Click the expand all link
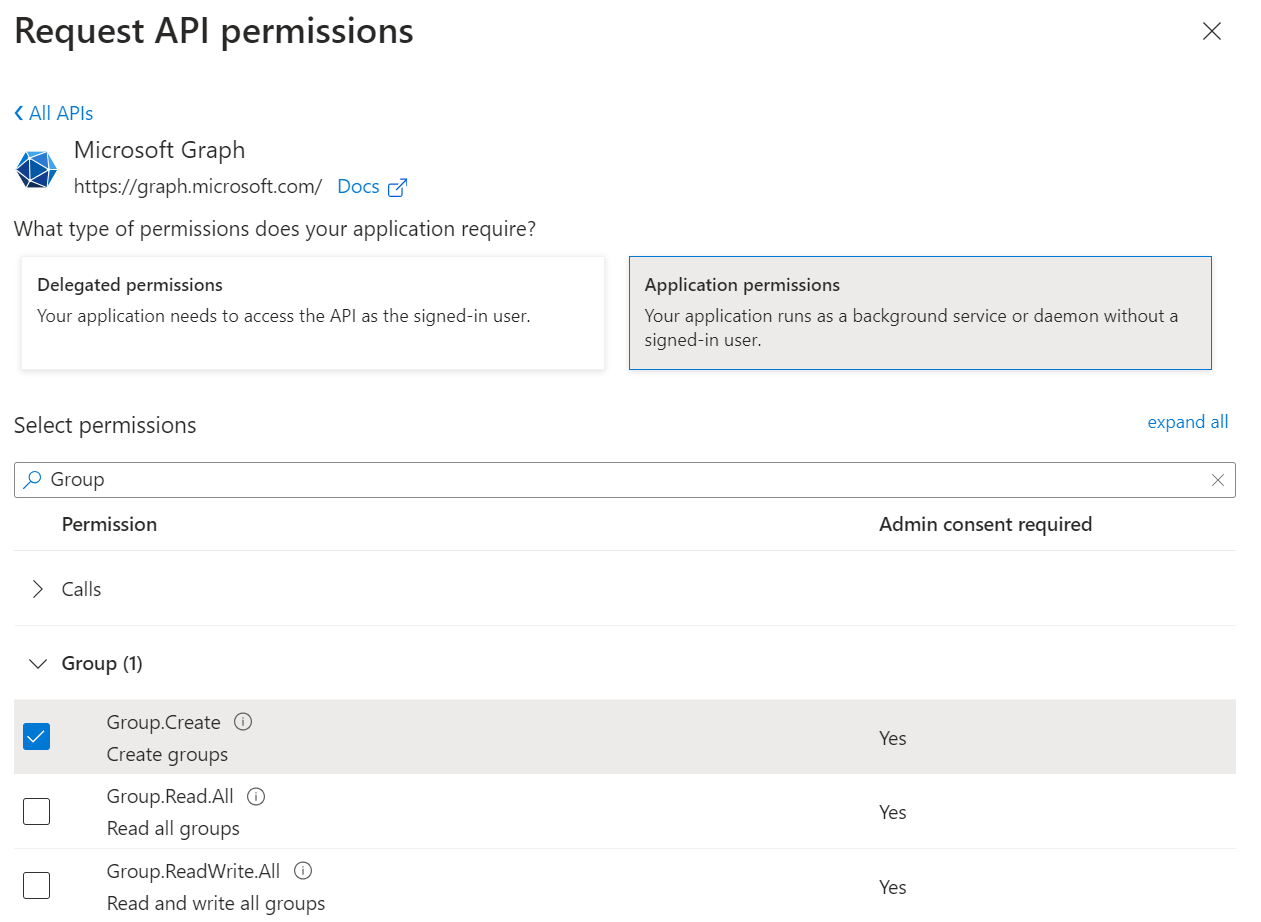Viewport: 1261px width, 922px height. [x=1187, y=422]
